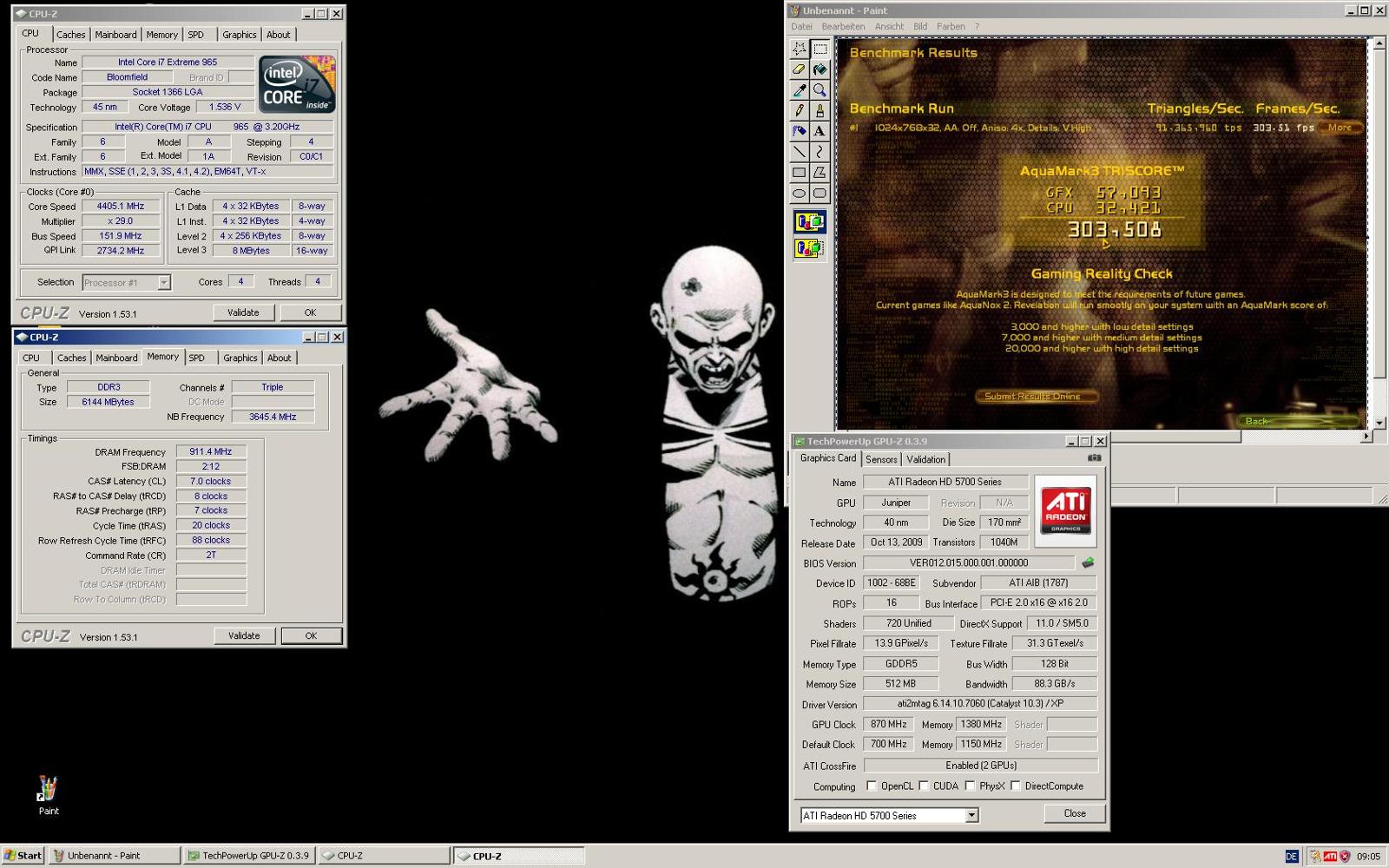Enable the PhysX checkbox
This screenshot has height=868, width=1389.
970,786
